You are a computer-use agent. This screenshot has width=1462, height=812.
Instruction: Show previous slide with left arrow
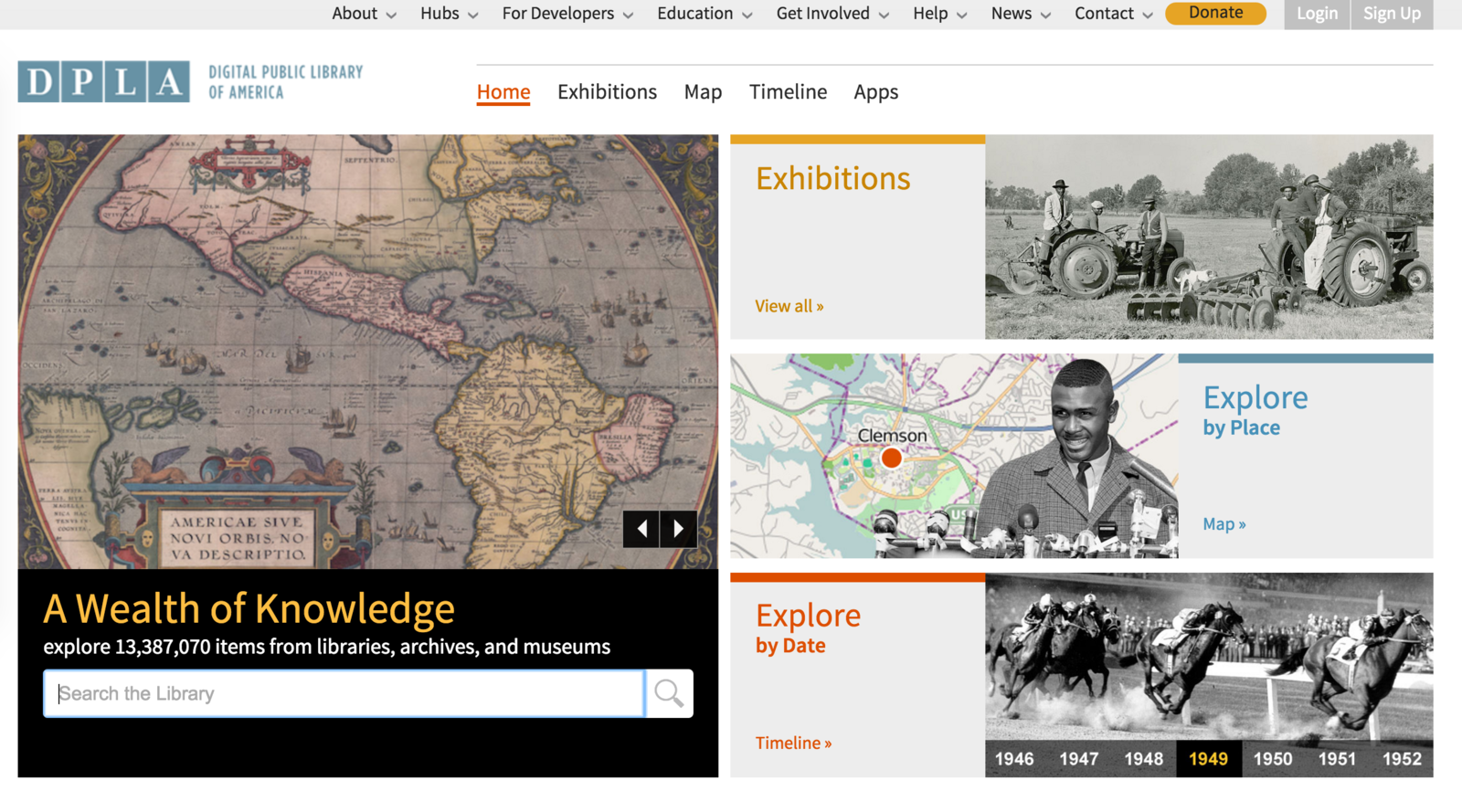point(641,529)
